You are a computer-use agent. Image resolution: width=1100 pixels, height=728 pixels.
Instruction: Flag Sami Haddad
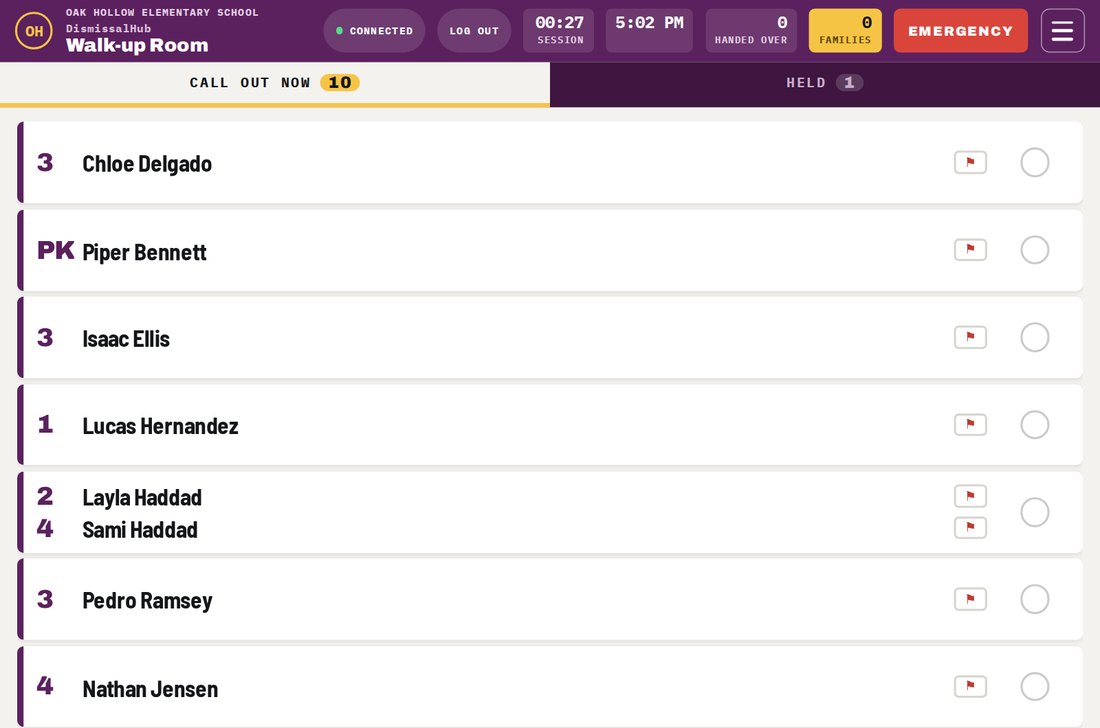point(970,527)
